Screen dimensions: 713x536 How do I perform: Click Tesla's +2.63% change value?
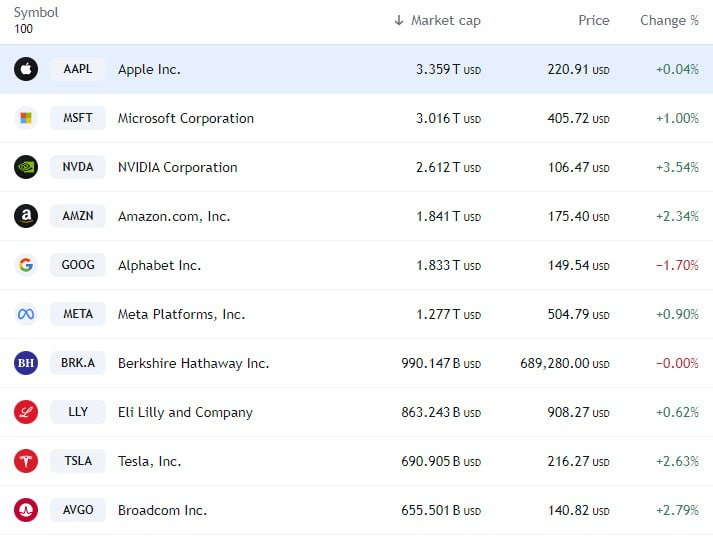677,461
